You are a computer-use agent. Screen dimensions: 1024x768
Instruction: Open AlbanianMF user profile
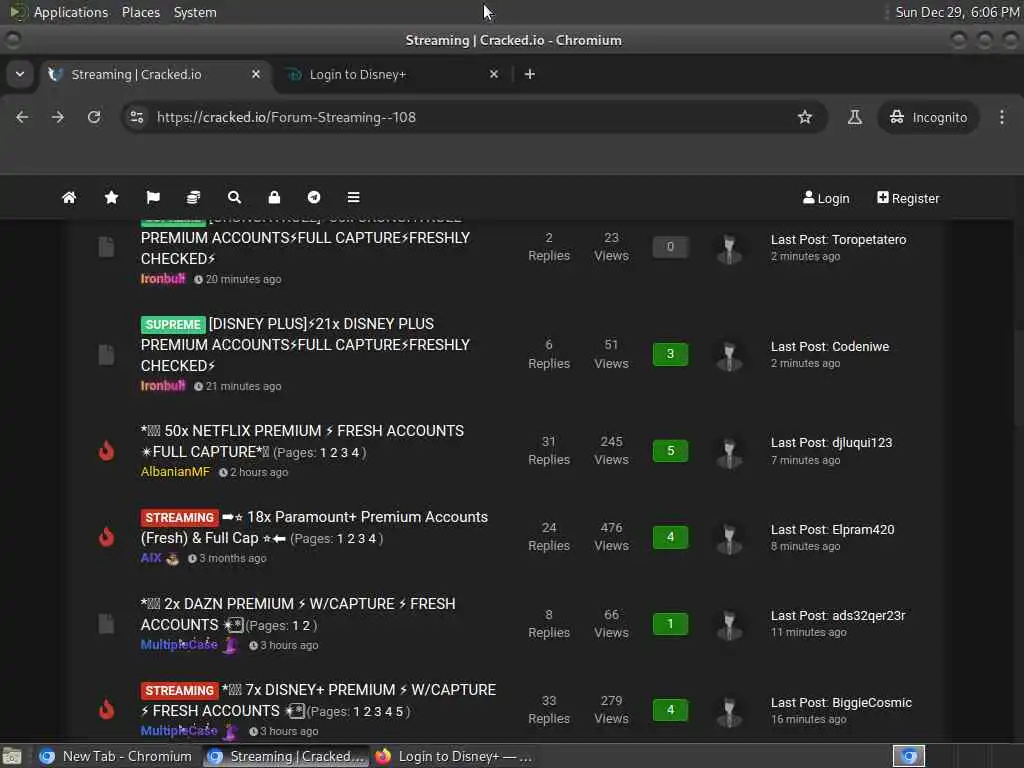tap(175, 472)
